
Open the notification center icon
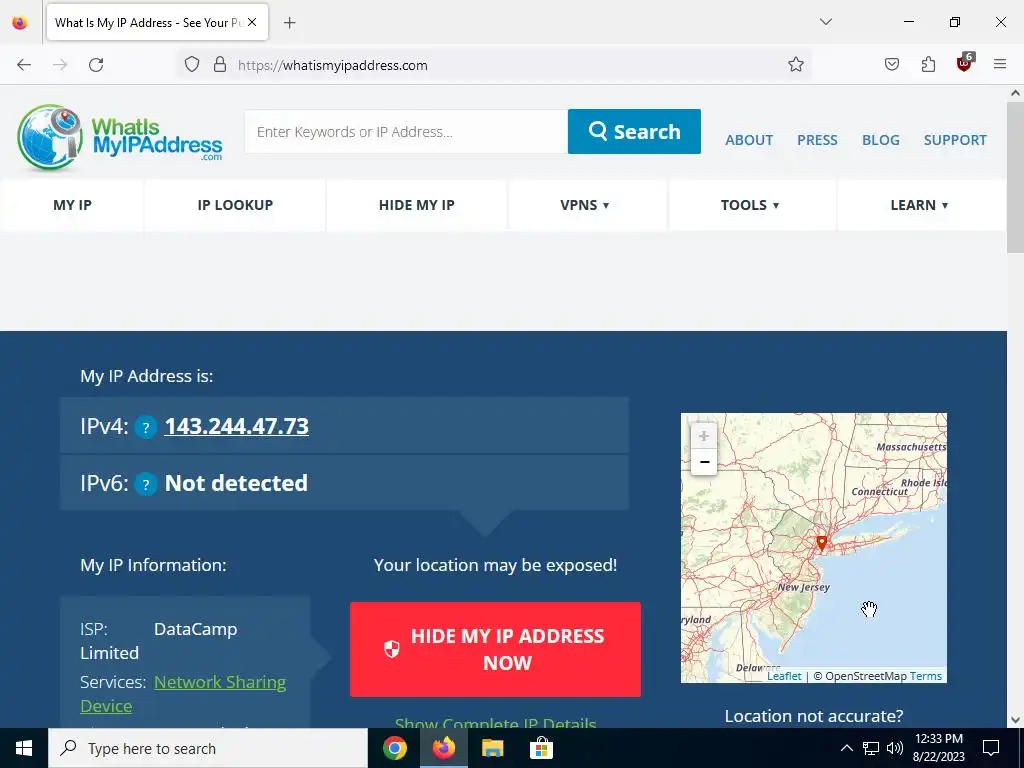(x=991, y=748)
